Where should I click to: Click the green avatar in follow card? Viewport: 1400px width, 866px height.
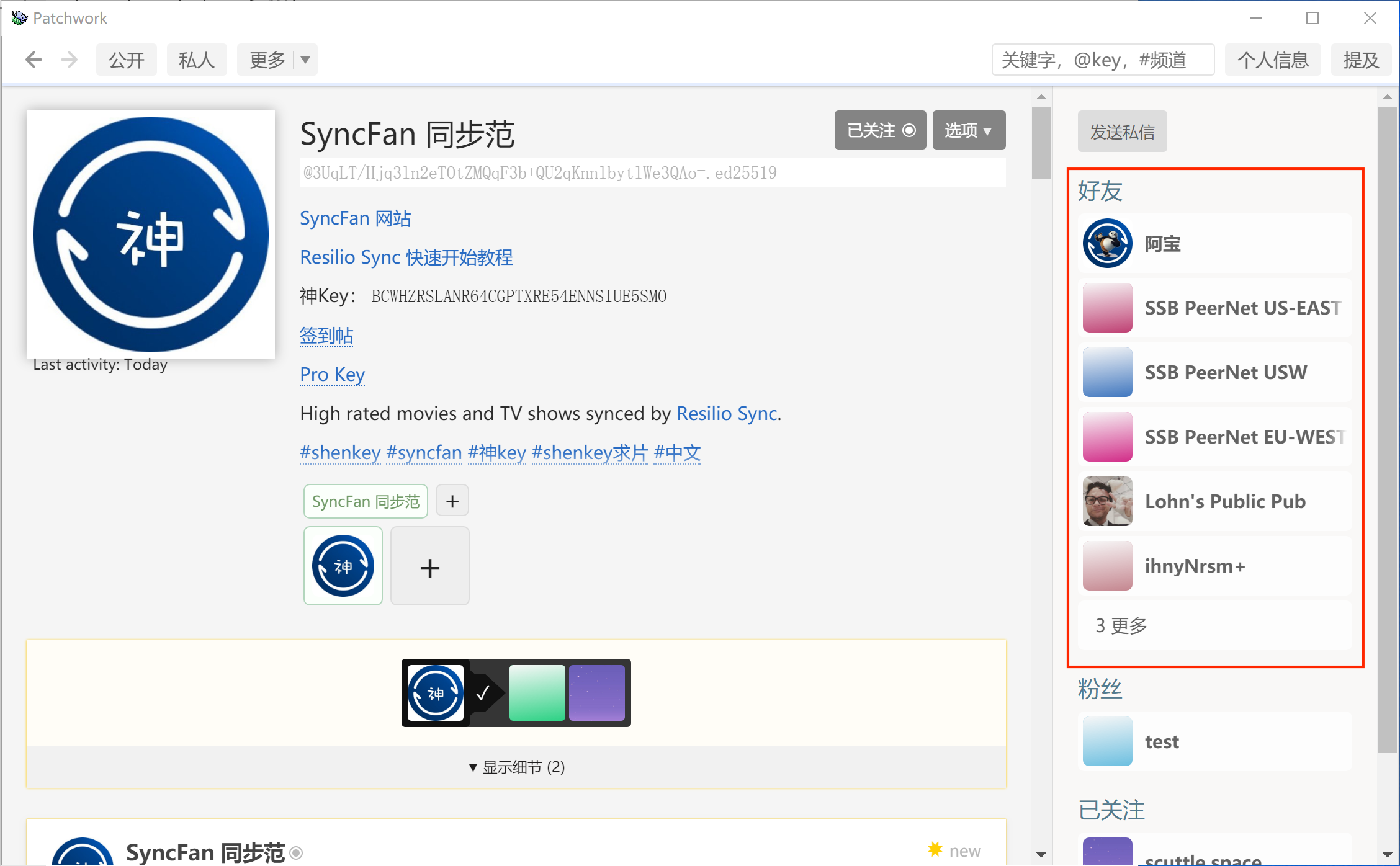(537, 693)
